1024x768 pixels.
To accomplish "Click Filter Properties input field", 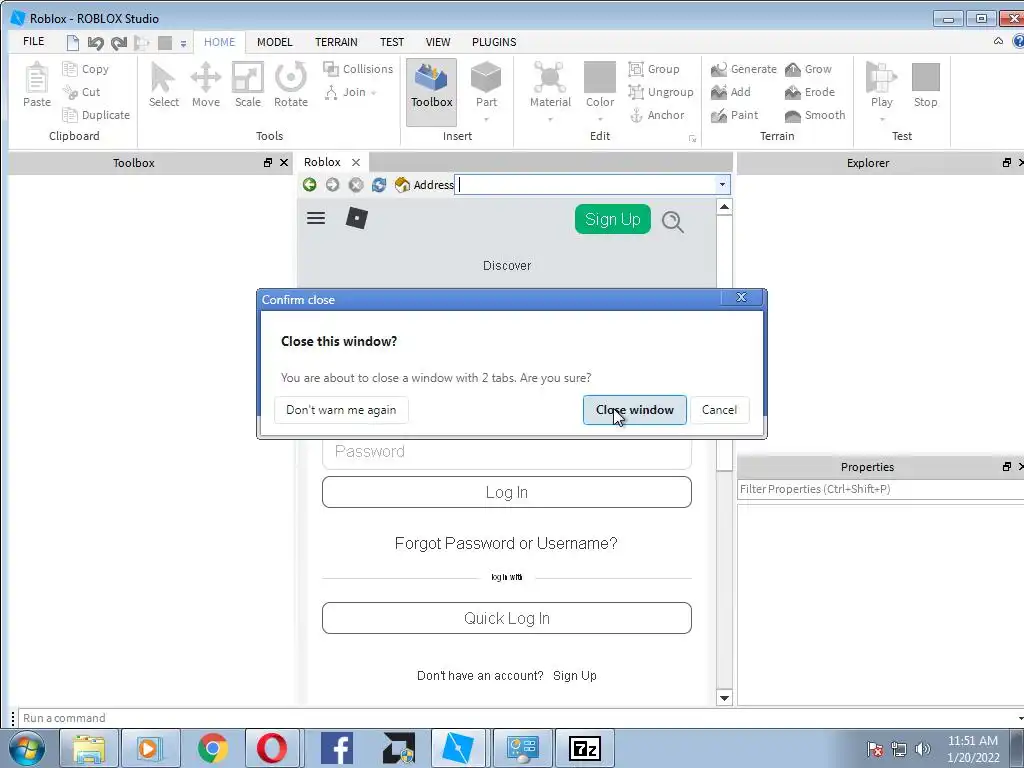I will tap(880, 489).
